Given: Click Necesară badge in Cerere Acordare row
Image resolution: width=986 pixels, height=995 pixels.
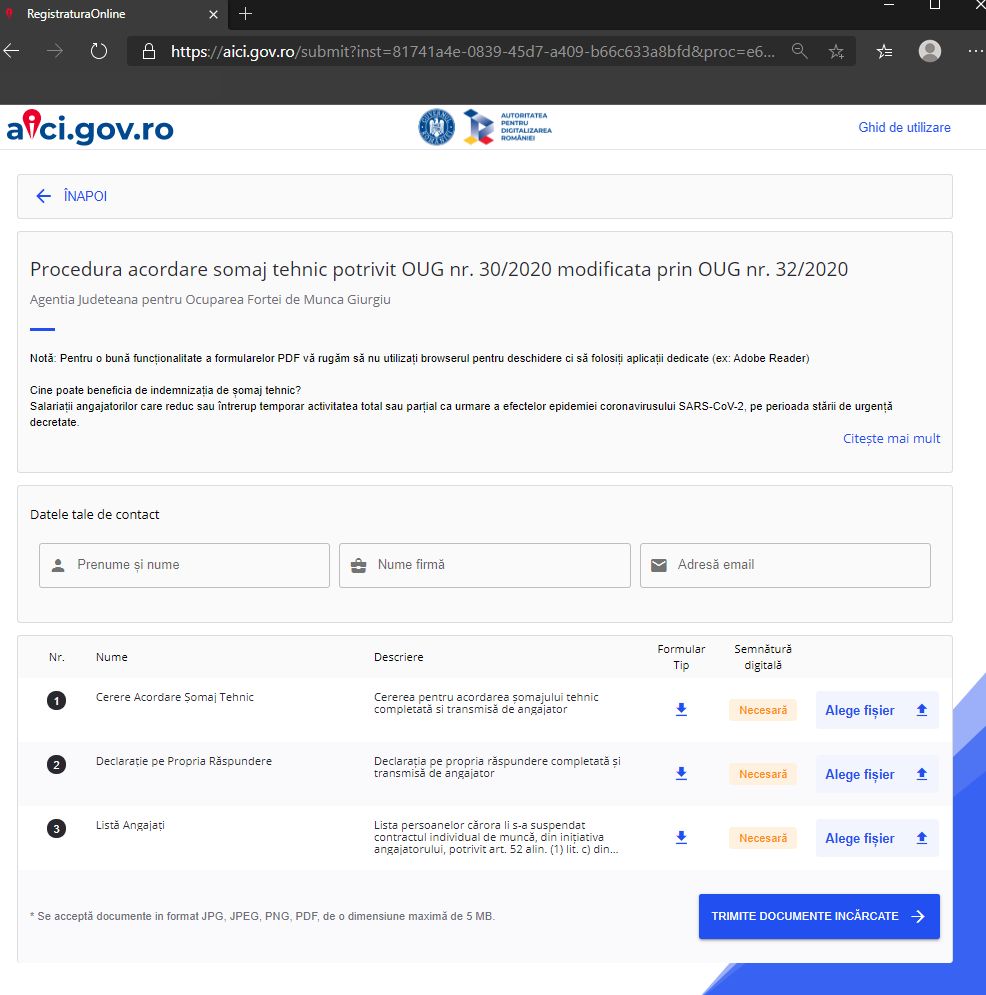Looking at the screenshot, I should point(763,710).
